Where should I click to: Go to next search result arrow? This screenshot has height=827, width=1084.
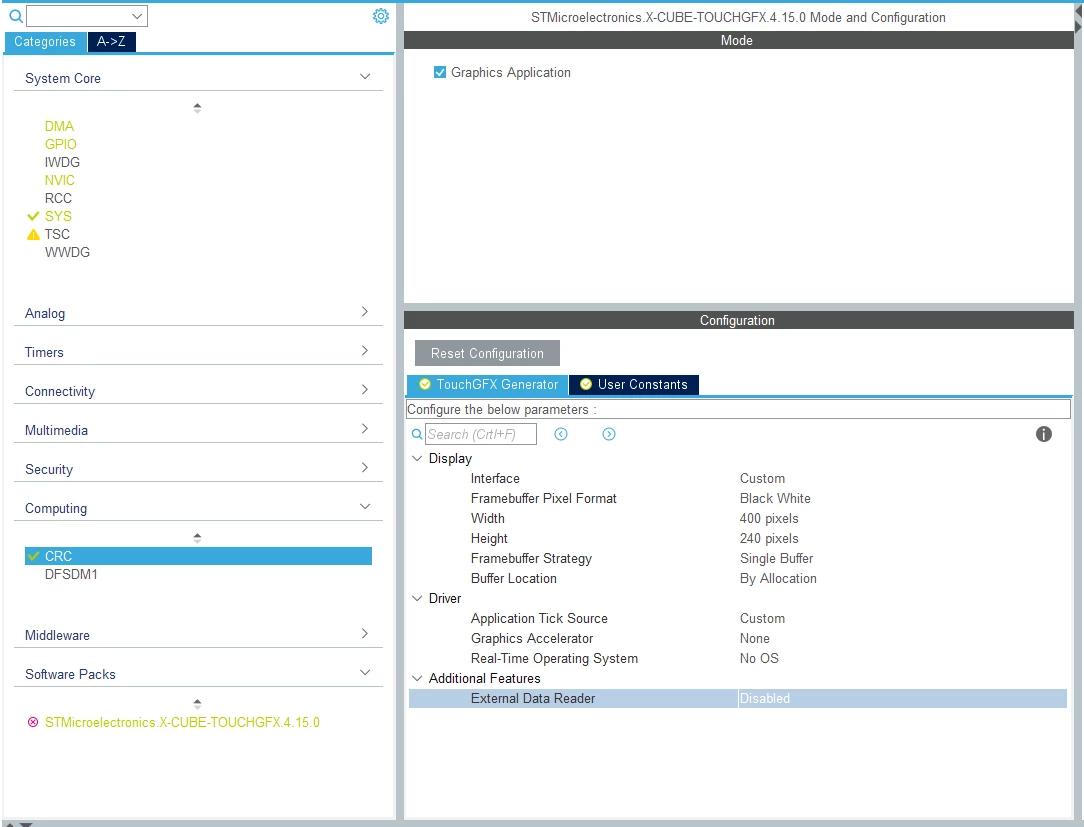(x=608, y=434)
